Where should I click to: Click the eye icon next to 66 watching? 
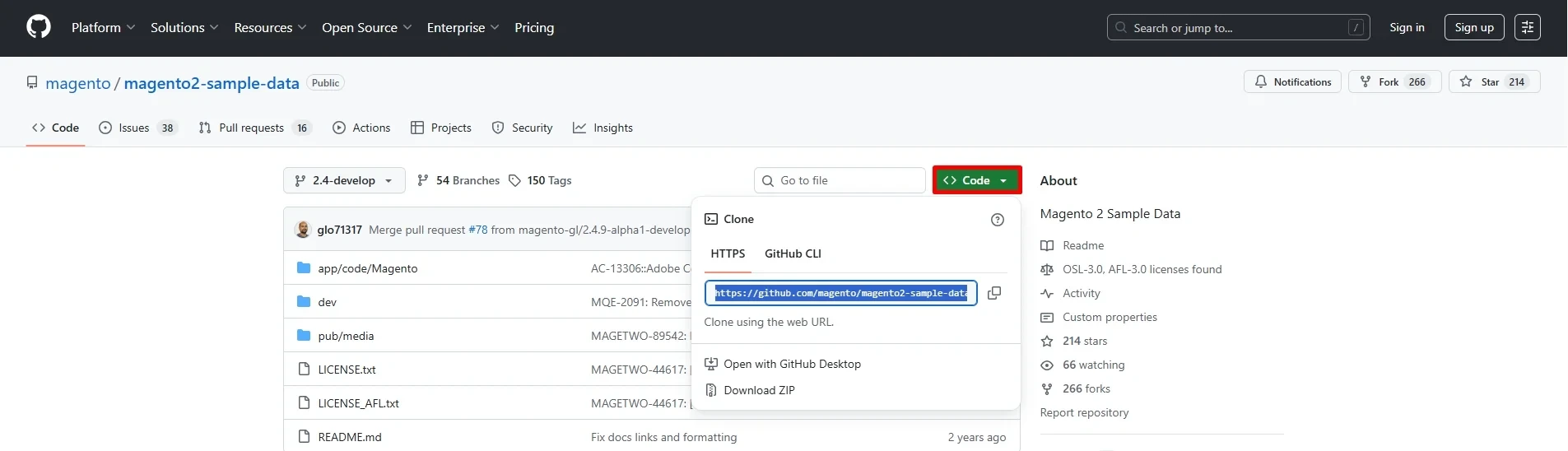(1047, 365)
